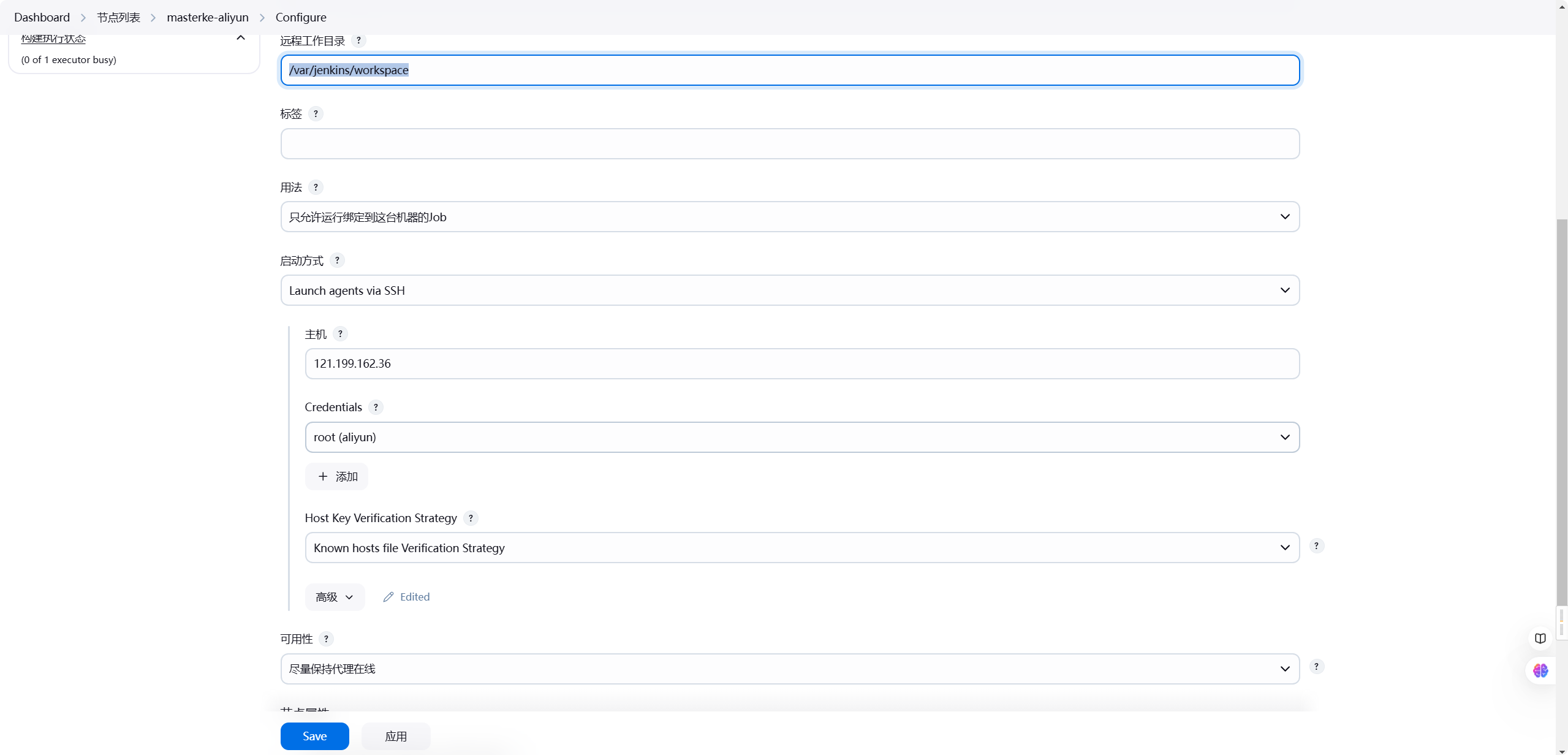Open help for 可用性 label
This screenshot has height=755, width=1568.
coord(326,639)
